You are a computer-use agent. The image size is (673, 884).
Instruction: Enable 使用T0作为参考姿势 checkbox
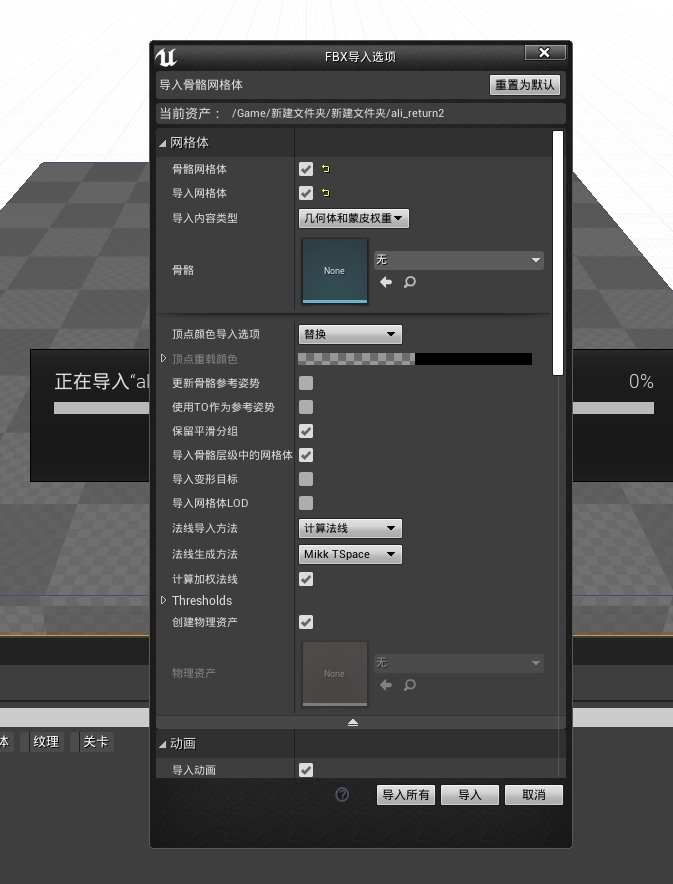[x=306, y=407]
